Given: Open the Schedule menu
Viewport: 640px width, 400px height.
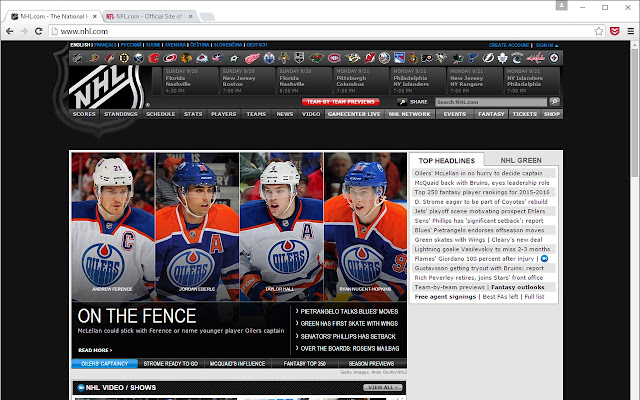Looking at the screenshot, I should click(160, 114).
